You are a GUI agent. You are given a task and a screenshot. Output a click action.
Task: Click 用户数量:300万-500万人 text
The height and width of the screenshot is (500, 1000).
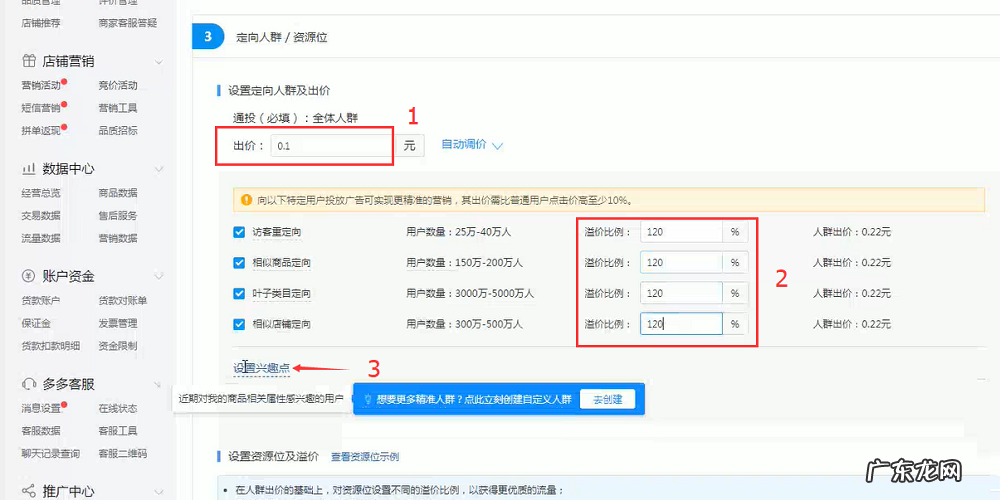(x=465, y=324)
